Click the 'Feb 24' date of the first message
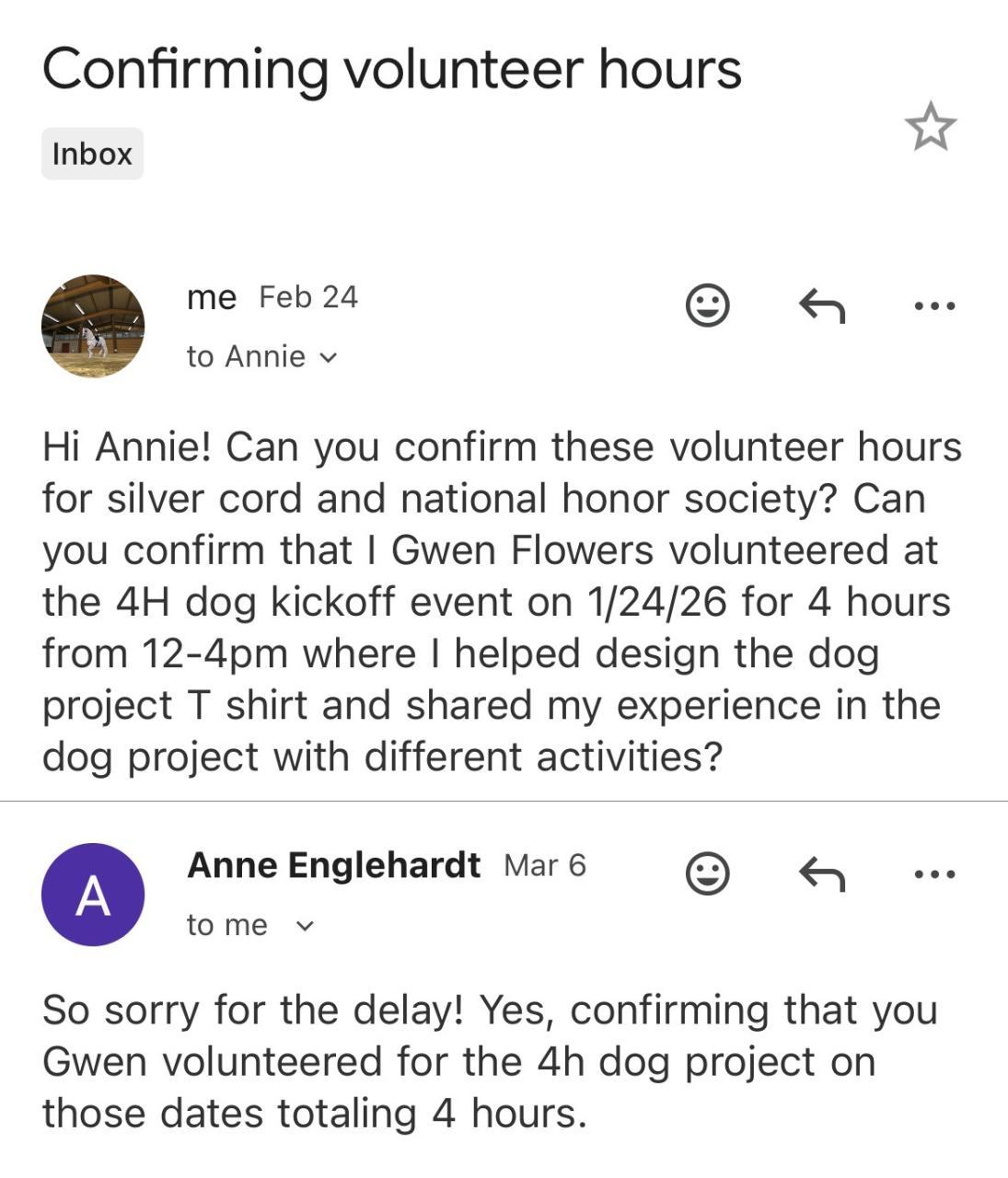 pyautogui.click(x=308, y=297)
